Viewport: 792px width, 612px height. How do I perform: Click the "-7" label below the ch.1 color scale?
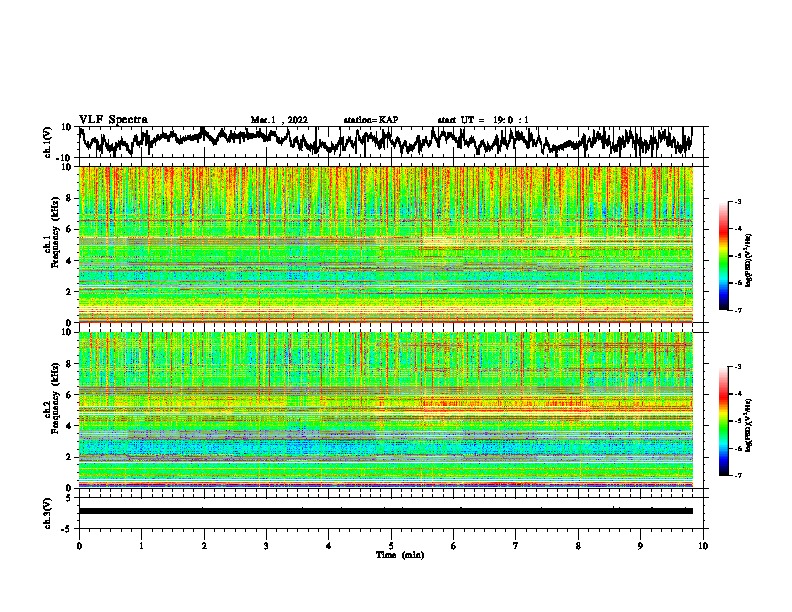pyautogui.click(x=738, y=311)
